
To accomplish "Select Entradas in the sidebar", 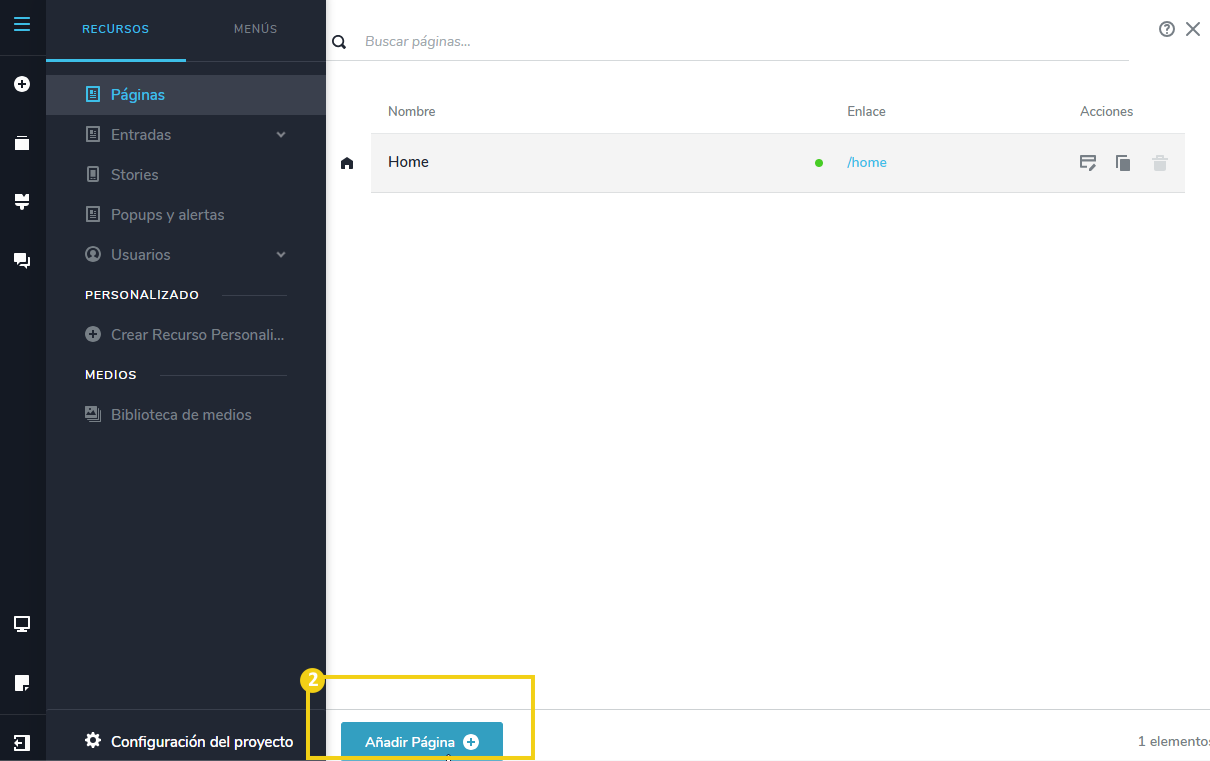I will coord(186,135).
